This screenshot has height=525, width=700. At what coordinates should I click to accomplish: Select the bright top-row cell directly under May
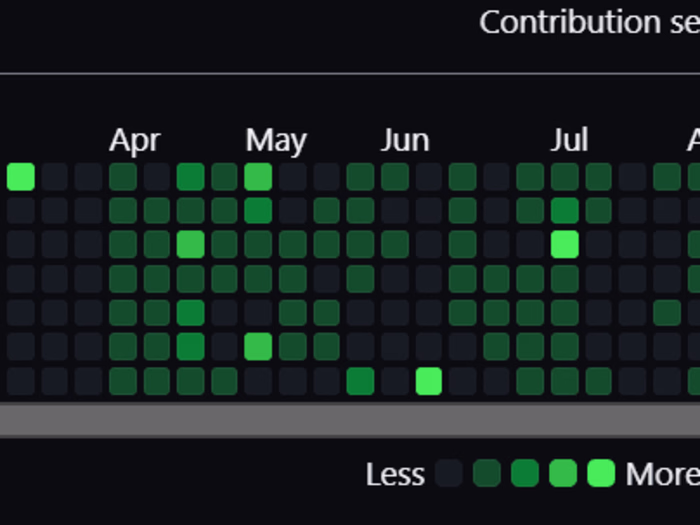point(258,177)
